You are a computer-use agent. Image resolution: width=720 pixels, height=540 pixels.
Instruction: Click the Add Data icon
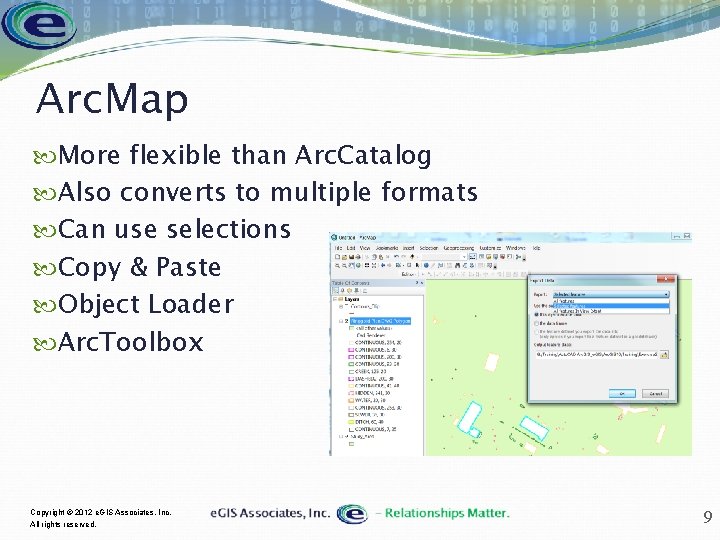(x=412, y=257)
